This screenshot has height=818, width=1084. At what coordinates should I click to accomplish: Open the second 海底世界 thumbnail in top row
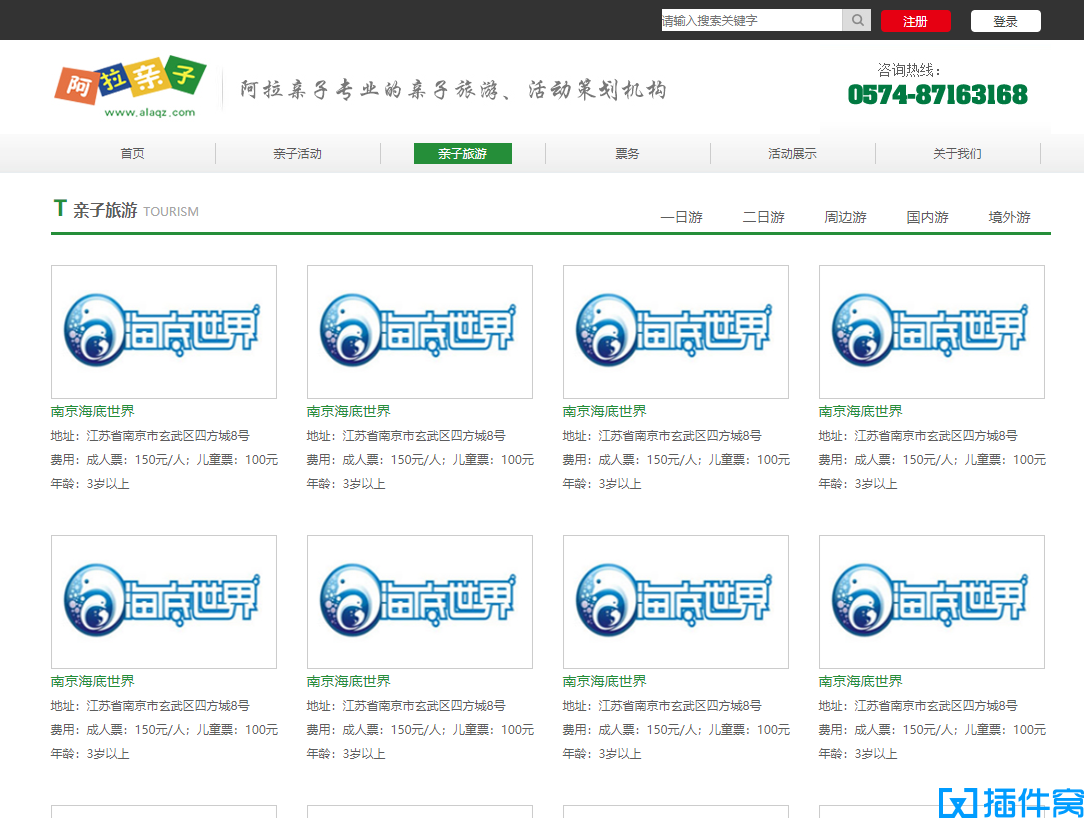420,332
